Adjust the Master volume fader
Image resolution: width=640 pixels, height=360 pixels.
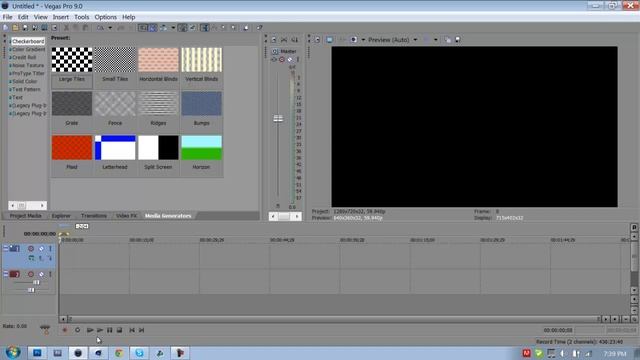(x=278, y=119)
